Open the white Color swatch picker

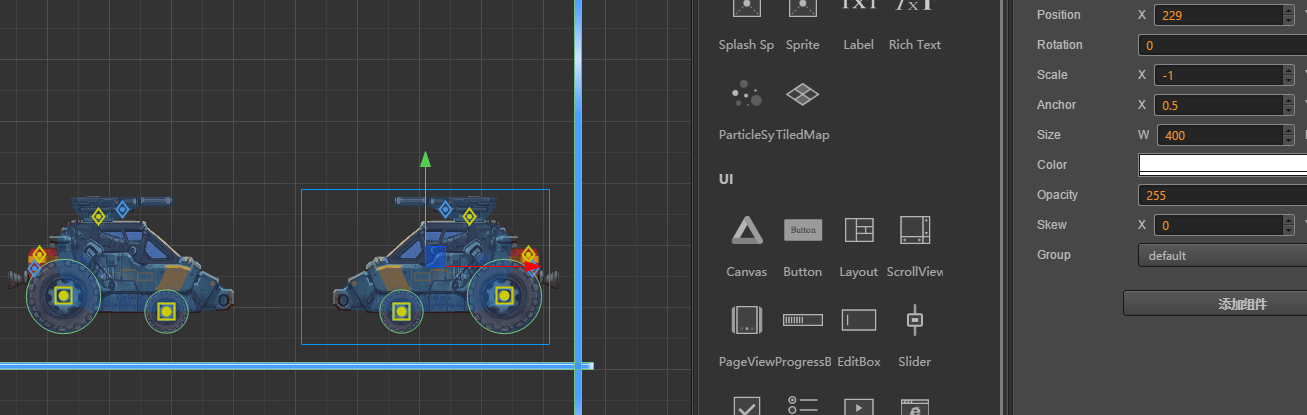coord(1222,165)
